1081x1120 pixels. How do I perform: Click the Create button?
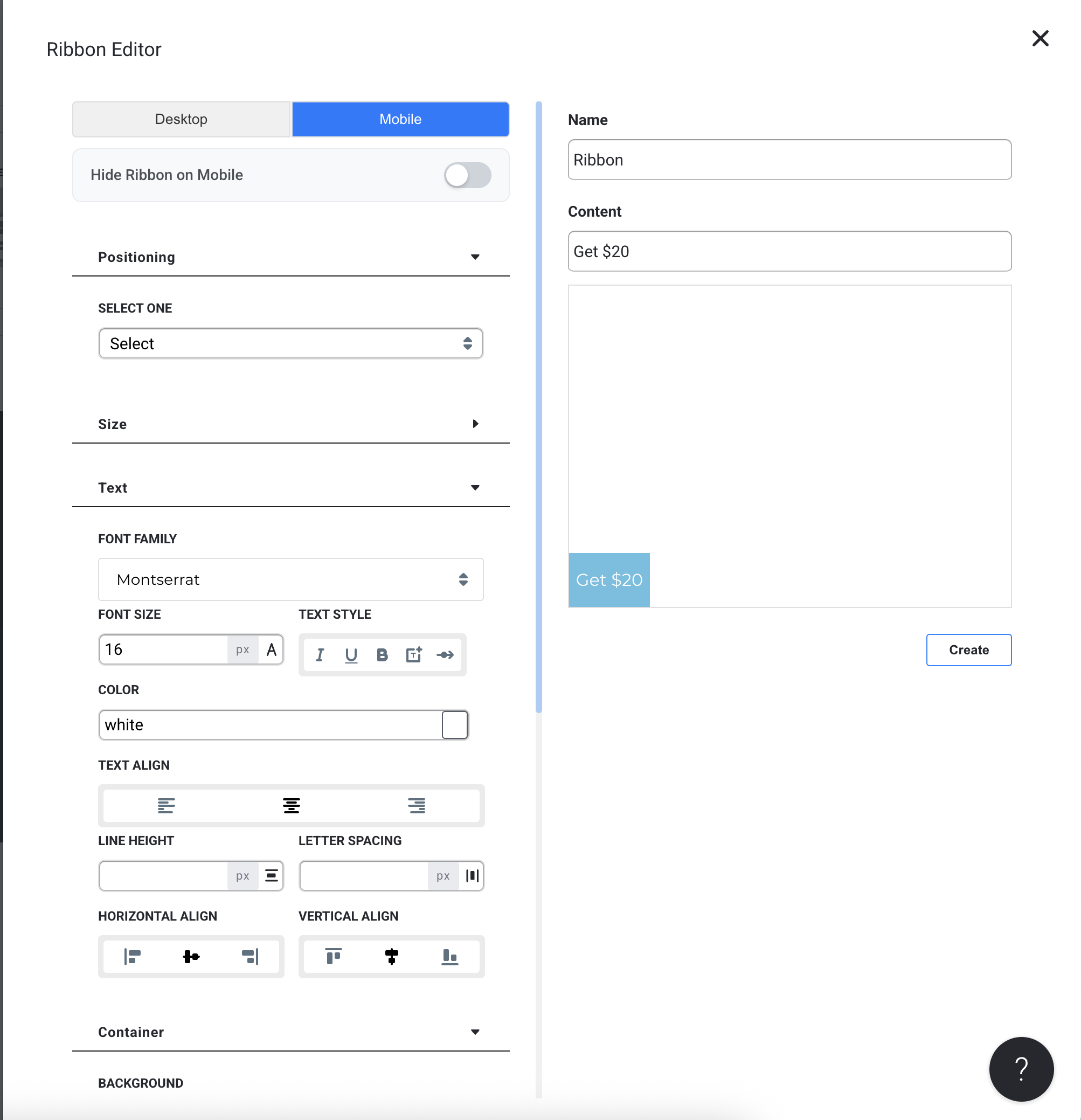click(968, 649)
